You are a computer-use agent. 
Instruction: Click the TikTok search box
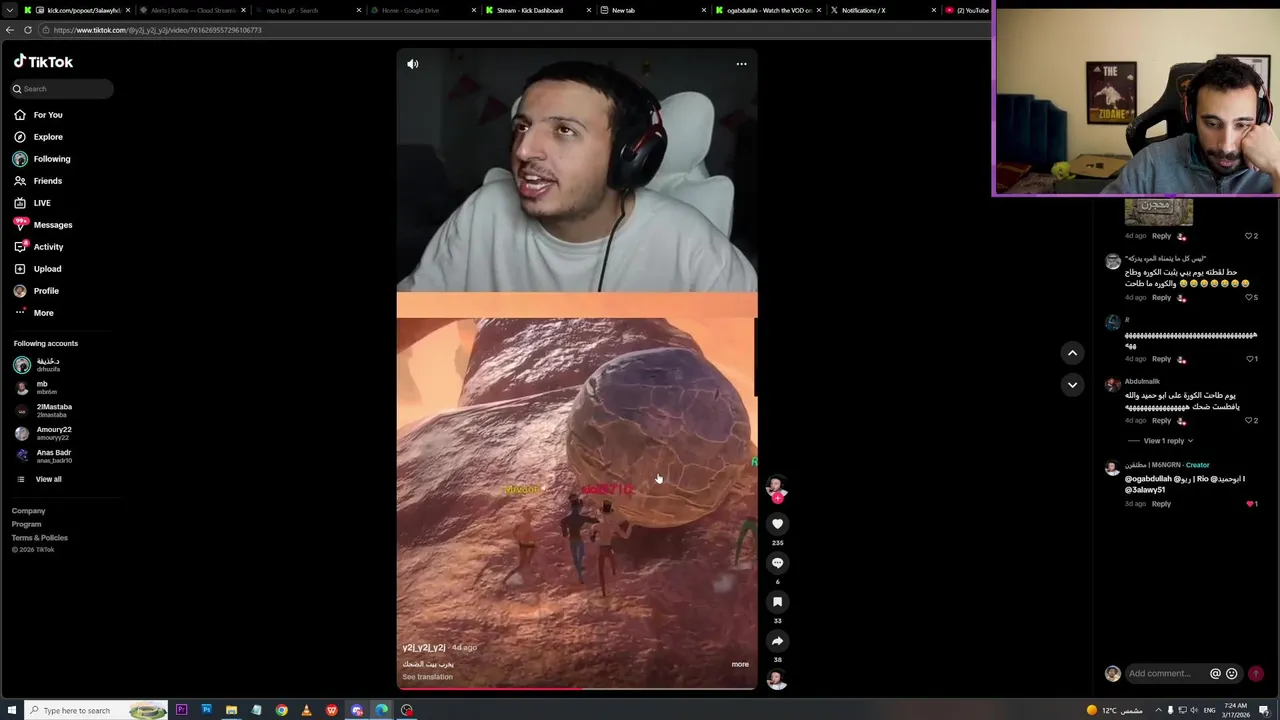click(x=62, y=89)
